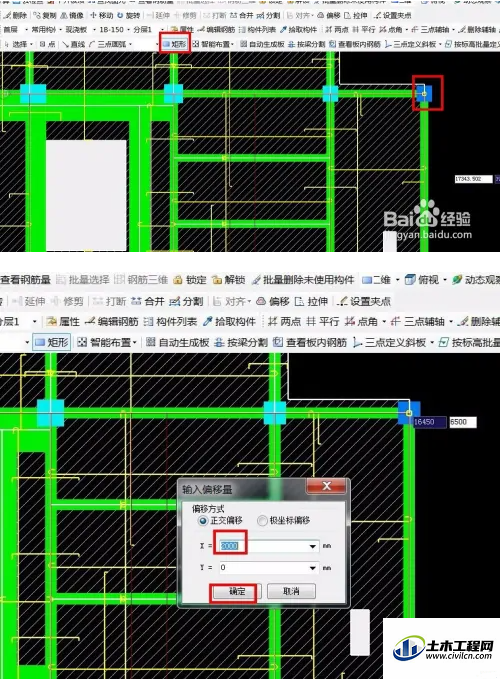Click 编辑钢筋 in lower screenshot
Viewport: 500px width, 679px height.
tap(112, 322)
